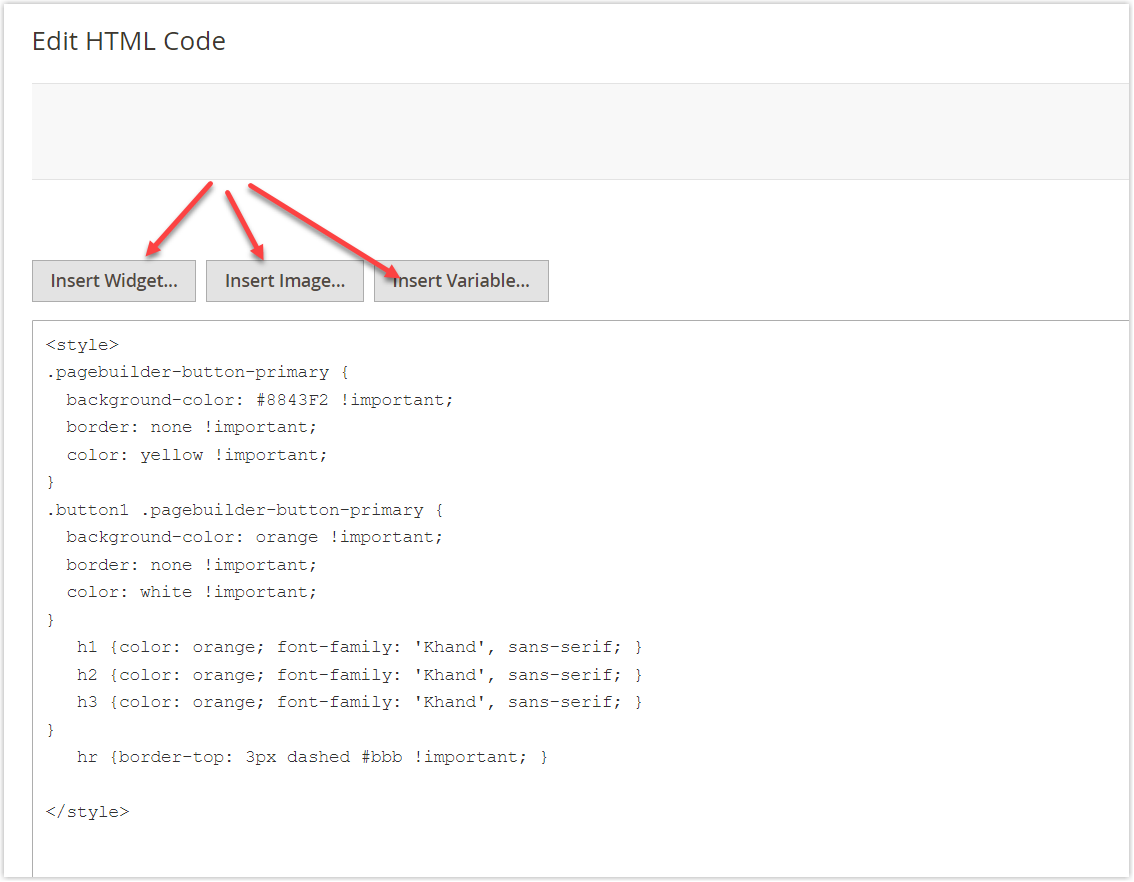Click the Edit HTML Code heading

point(128,41)
